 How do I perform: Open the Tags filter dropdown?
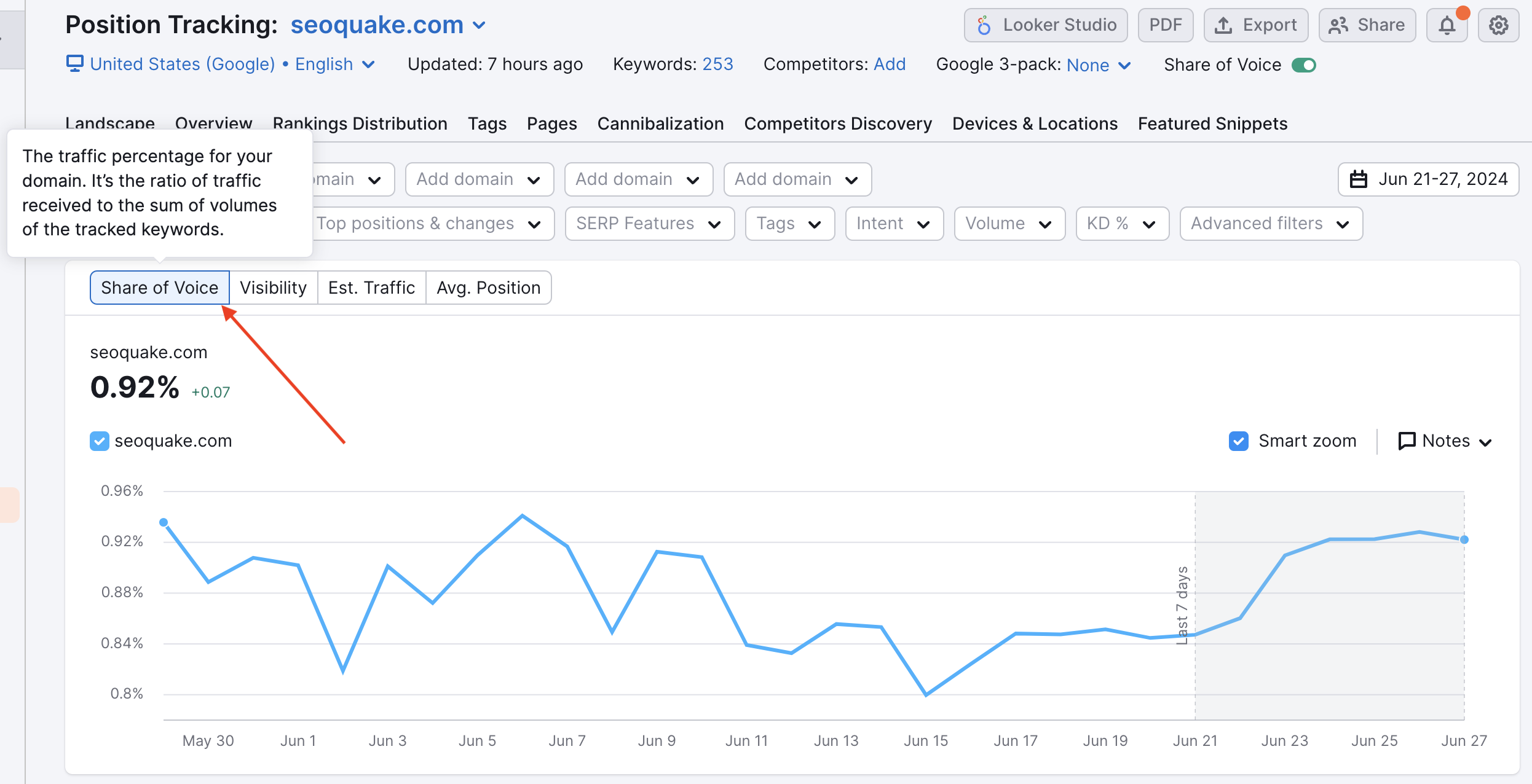(790, 224)
